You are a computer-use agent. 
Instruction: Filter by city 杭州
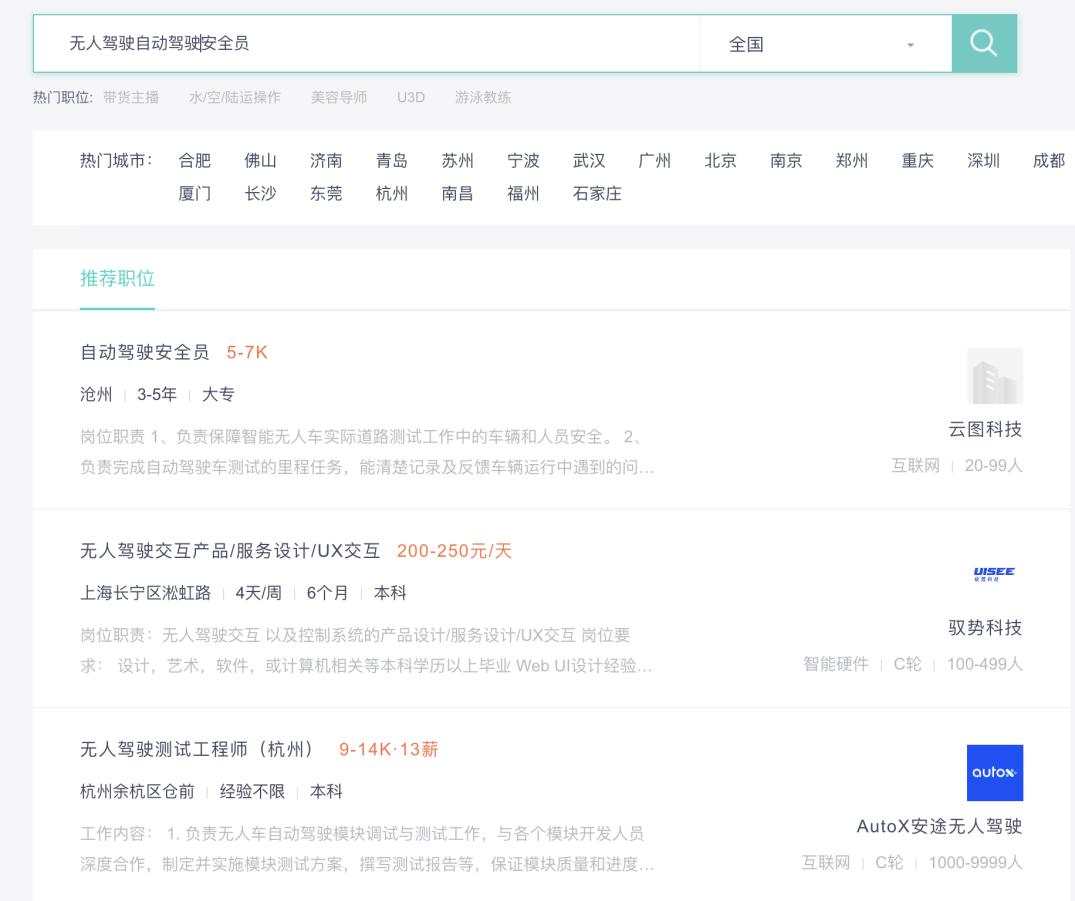391,193
